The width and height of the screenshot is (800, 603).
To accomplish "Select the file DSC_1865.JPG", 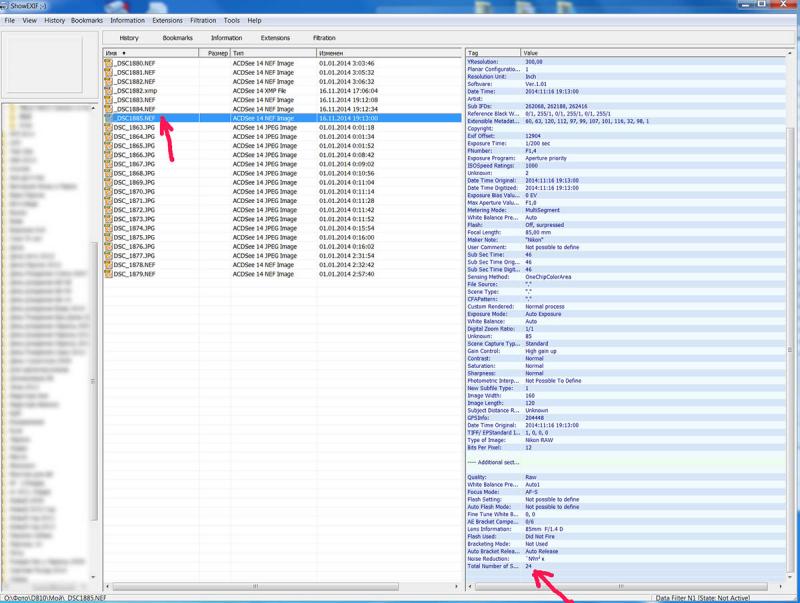I will pyautogui.click(x=283, y=146).
